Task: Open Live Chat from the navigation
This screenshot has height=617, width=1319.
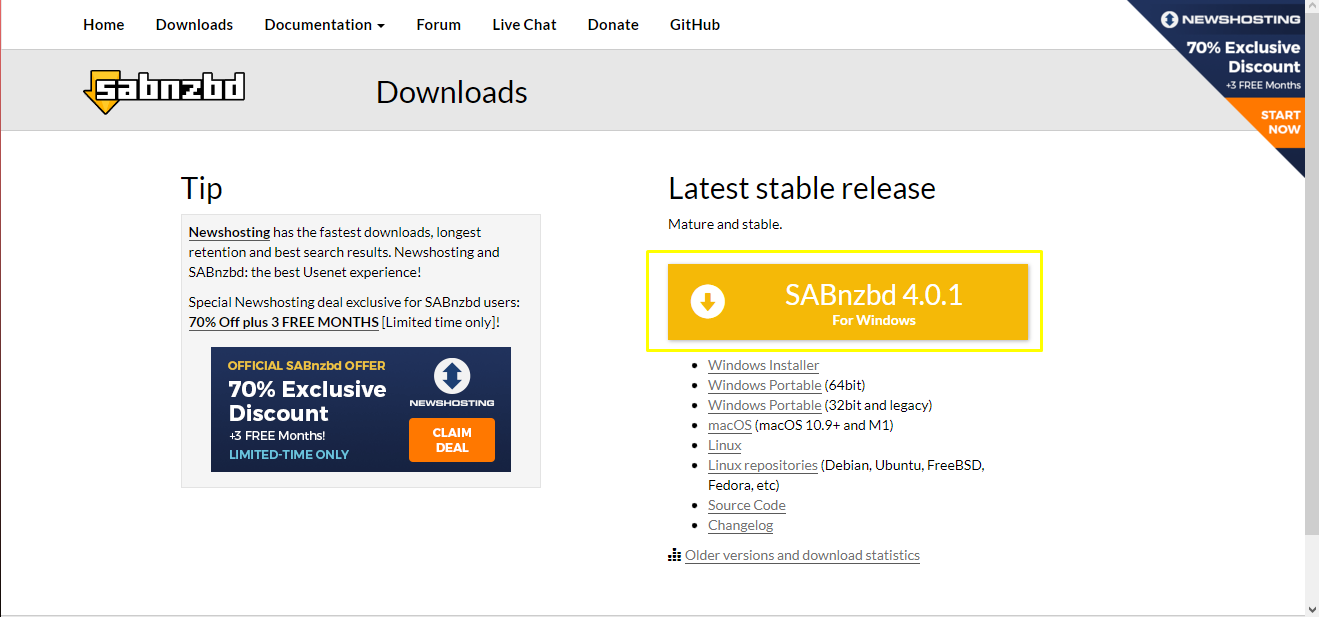Action: point(524,24)
